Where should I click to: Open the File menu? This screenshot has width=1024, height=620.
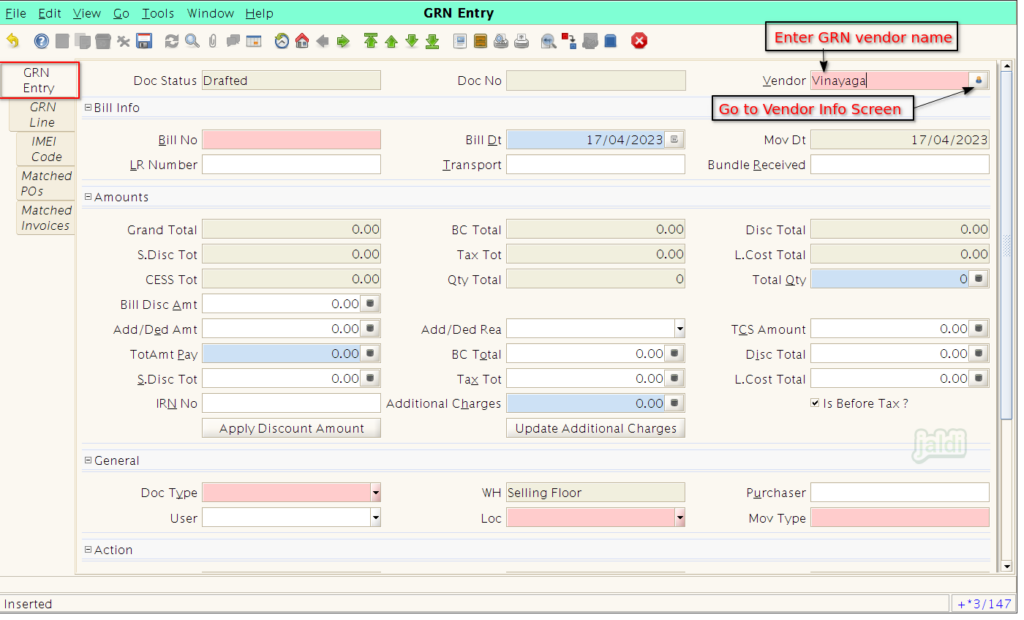(16, 13)
